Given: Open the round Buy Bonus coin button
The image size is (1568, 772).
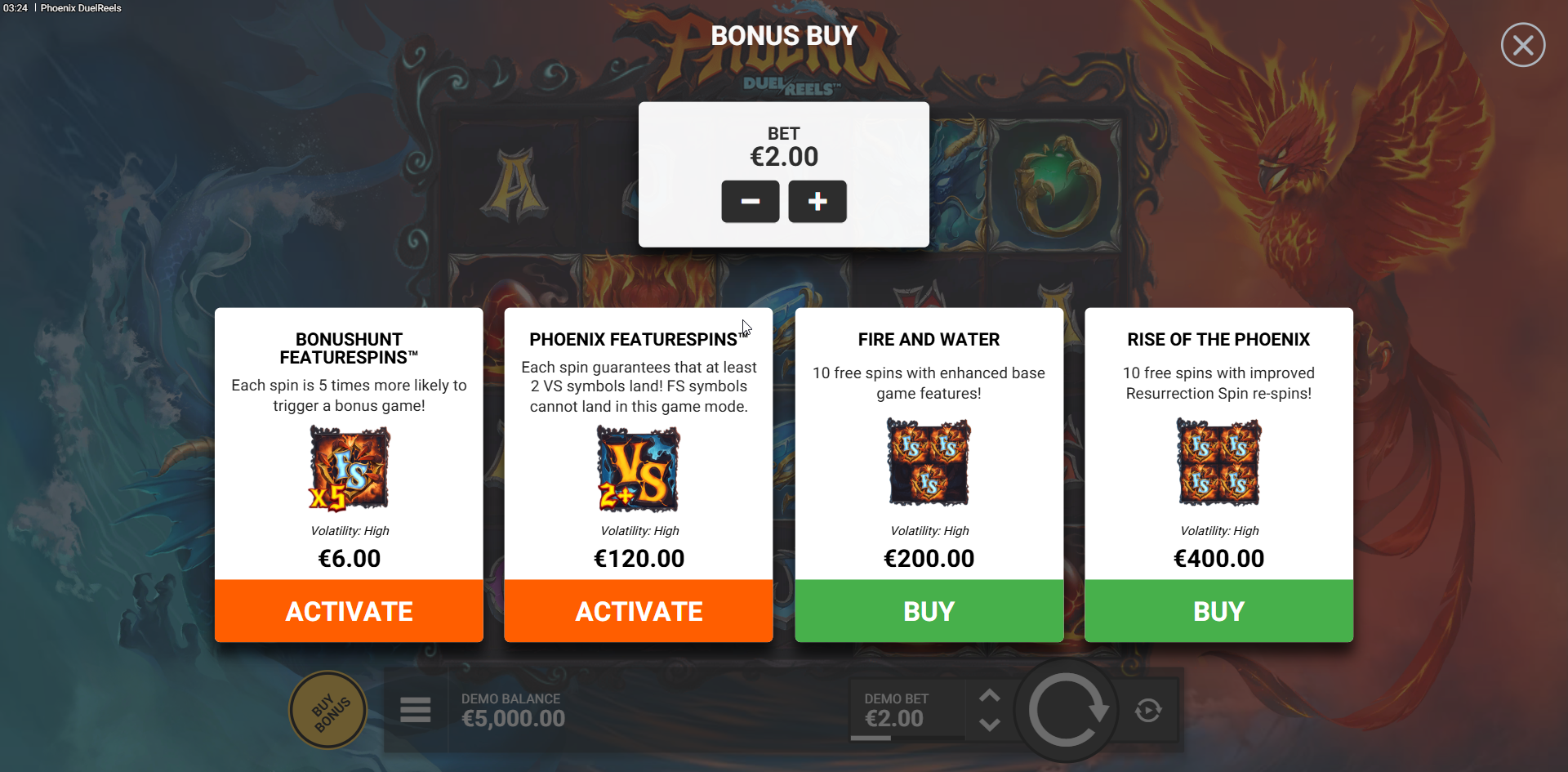Looking at the screenshot, I should [x=328, y=710].
